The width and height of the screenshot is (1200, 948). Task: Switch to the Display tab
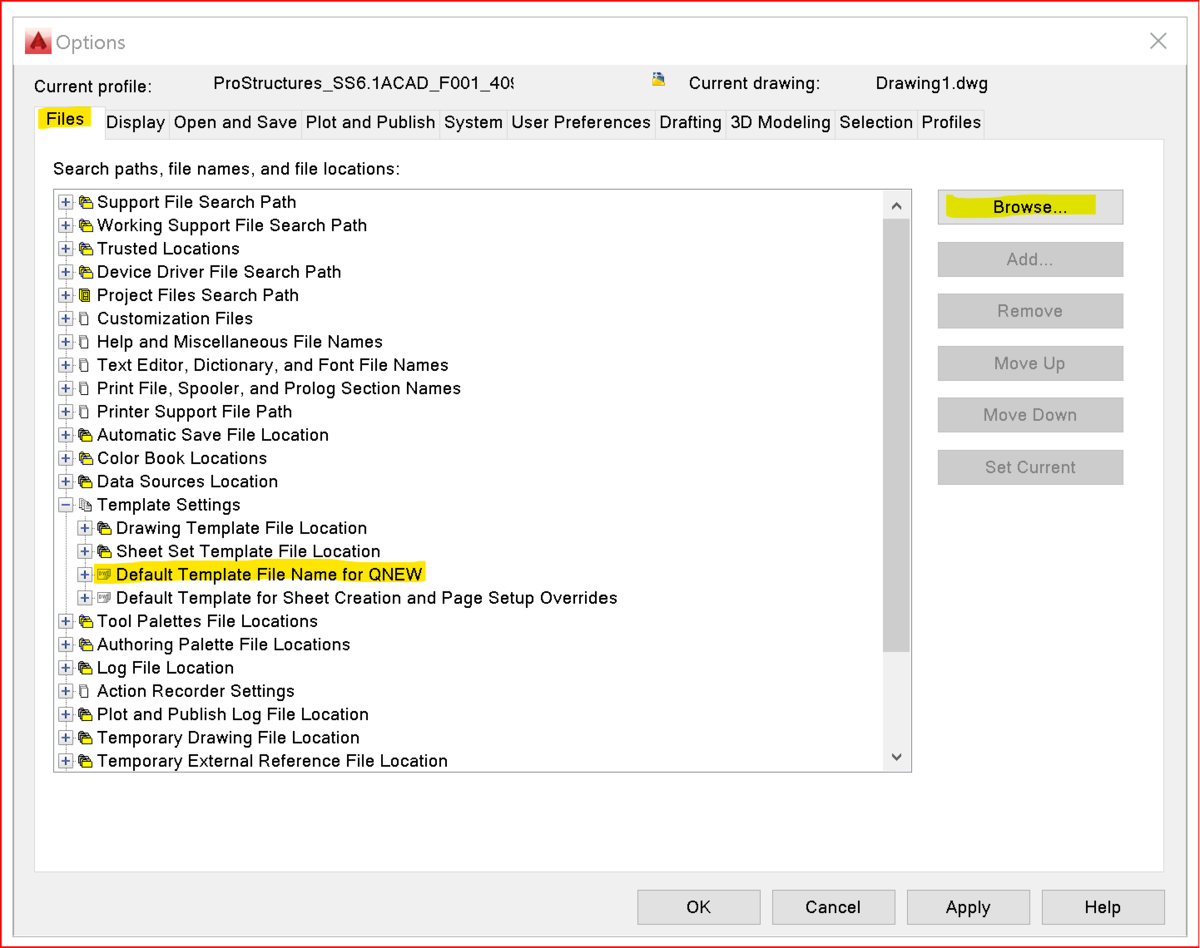(135, 122)
